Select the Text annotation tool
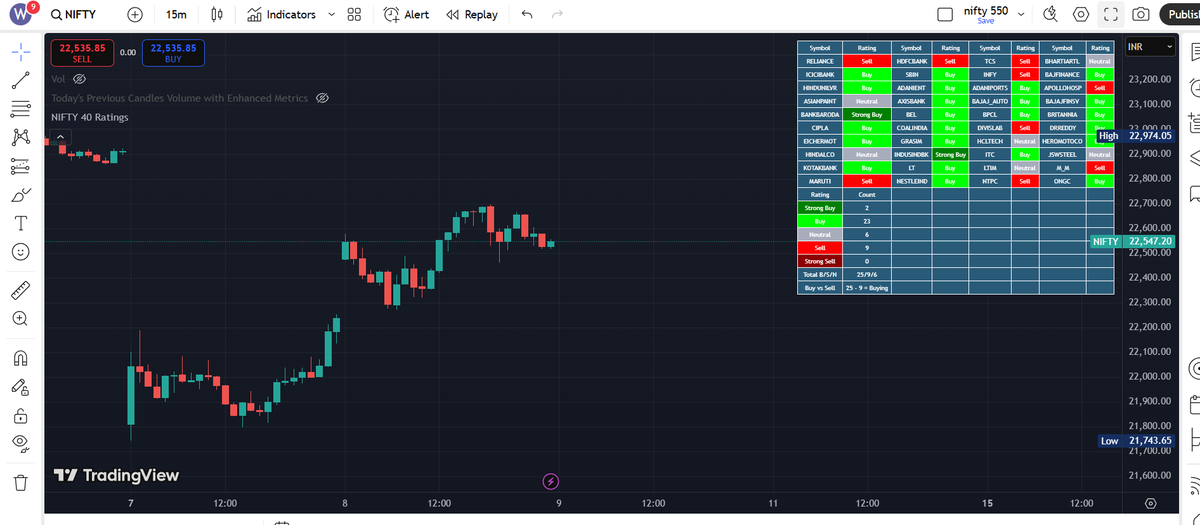The height and width of the screenshot is (525, 1200). [20, 222]
